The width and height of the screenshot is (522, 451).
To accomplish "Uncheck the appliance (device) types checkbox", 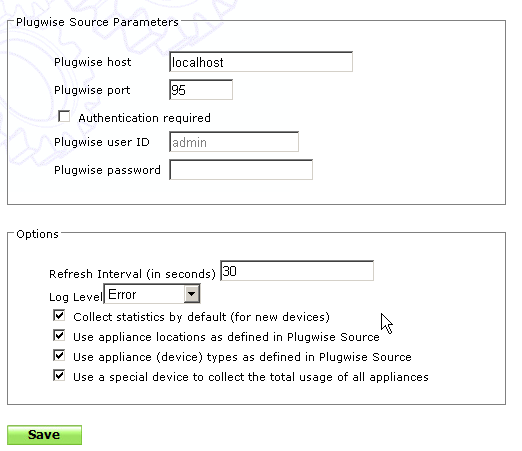I will coord(59,355).
